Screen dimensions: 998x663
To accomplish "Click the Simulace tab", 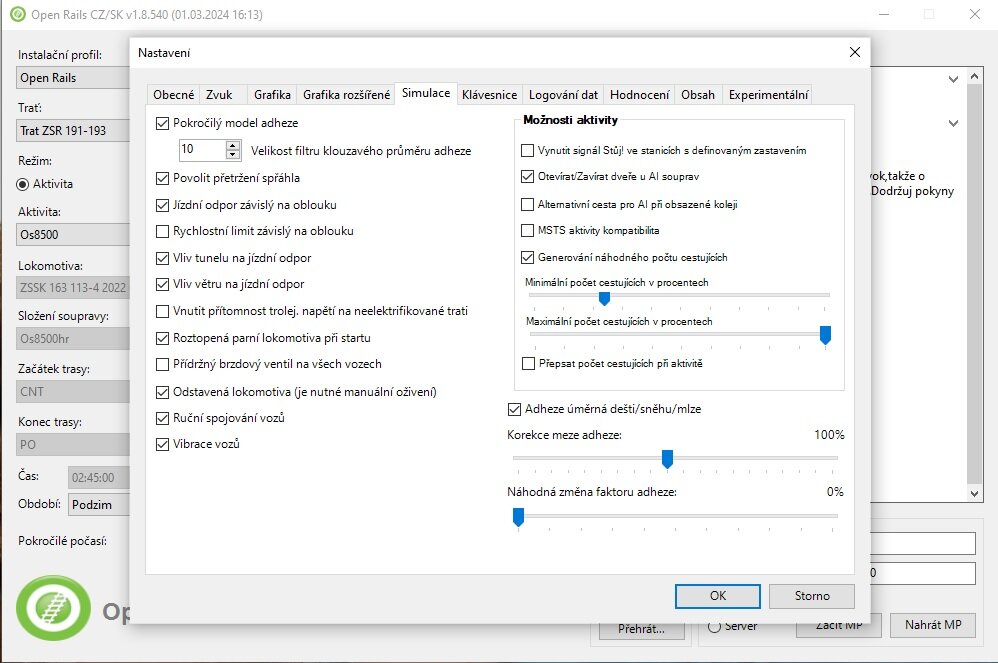I will coord(426,93).
